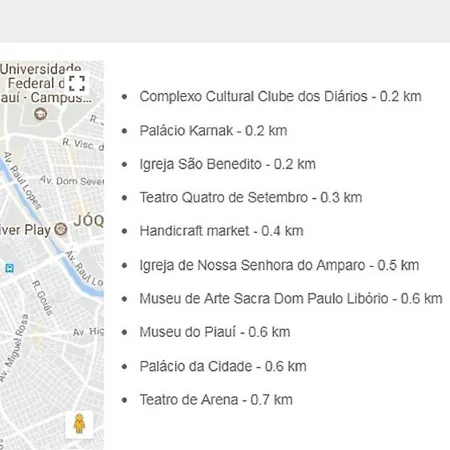Click the blue transit station icon
The height and width of the screenshot is (450, 450).
(x=9, y=268)
